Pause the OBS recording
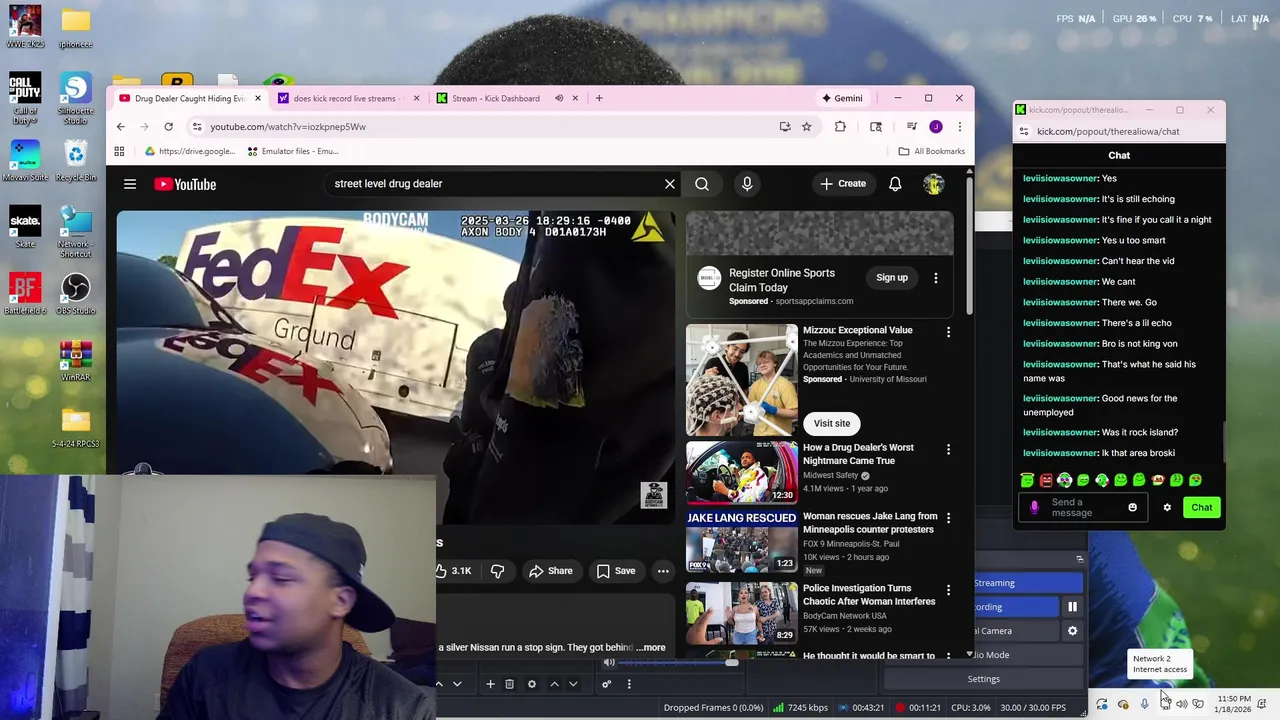 pos(1072,607)
